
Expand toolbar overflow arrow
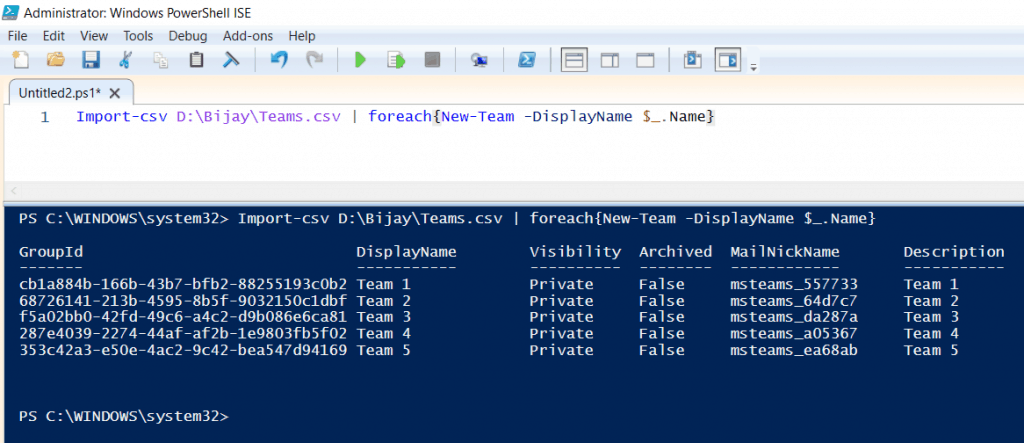[753, 67]
